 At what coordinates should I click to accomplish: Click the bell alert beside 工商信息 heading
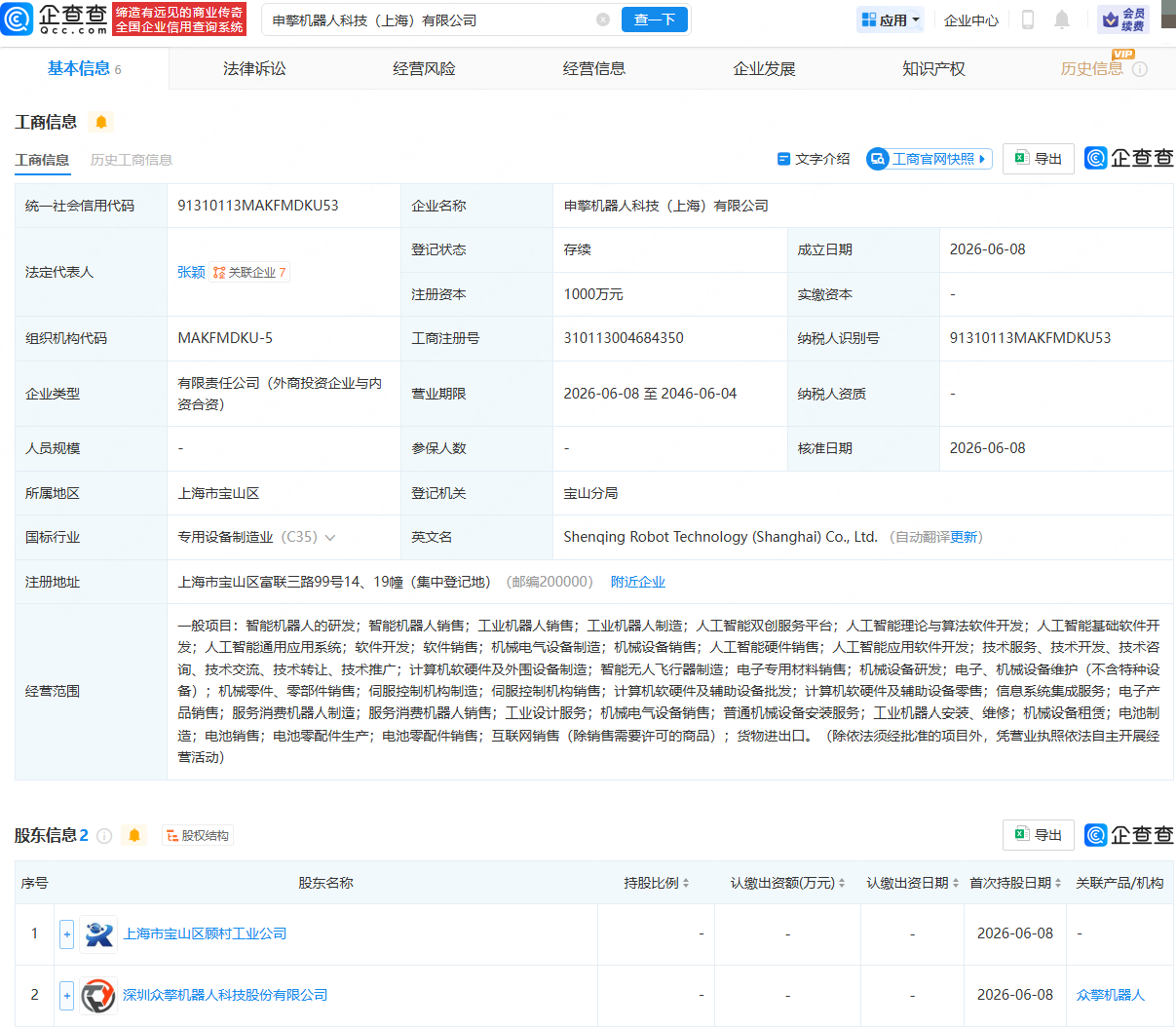point(101,122)
